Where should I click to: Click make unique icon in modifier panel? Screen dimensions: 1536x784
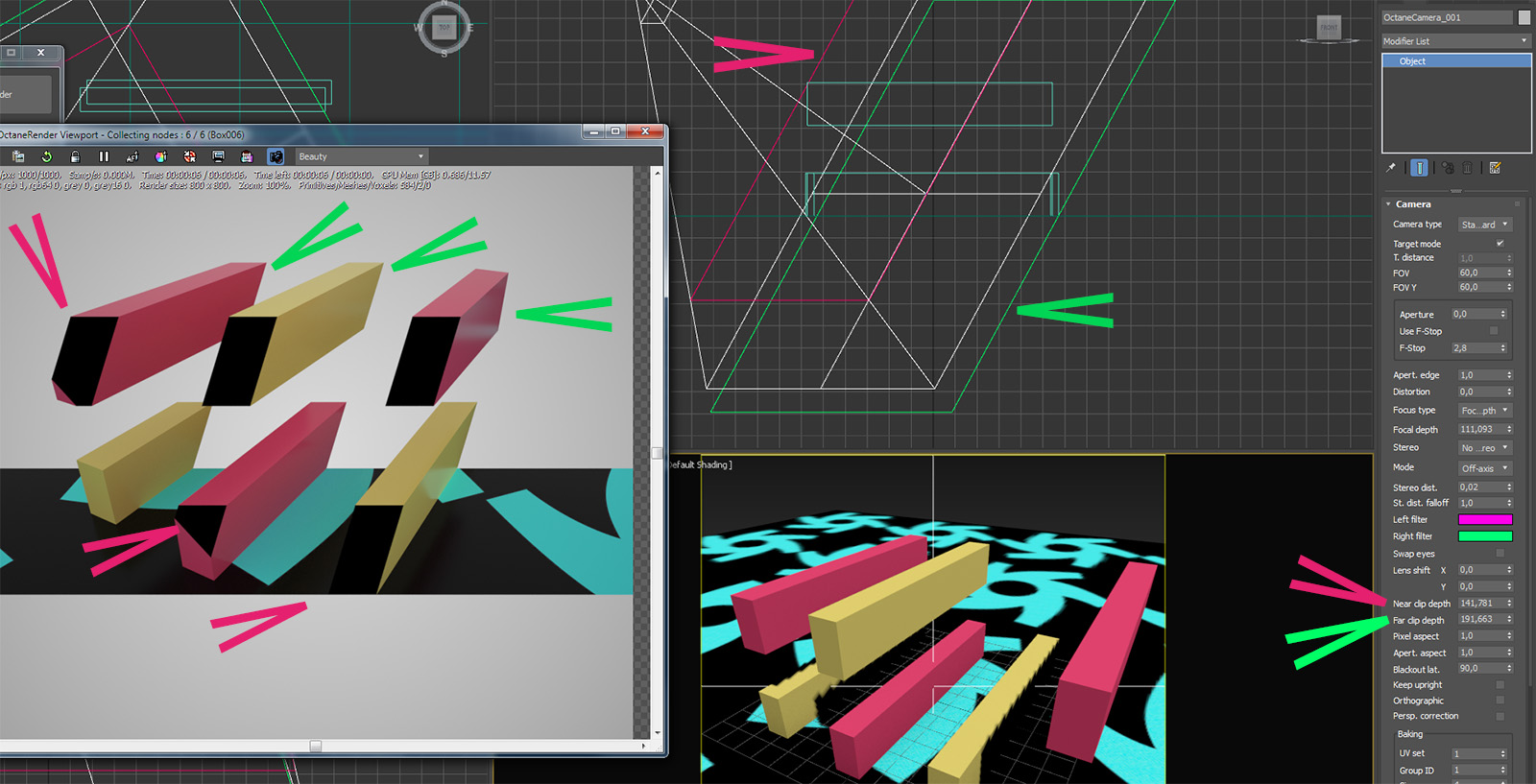pos(1448,168)
